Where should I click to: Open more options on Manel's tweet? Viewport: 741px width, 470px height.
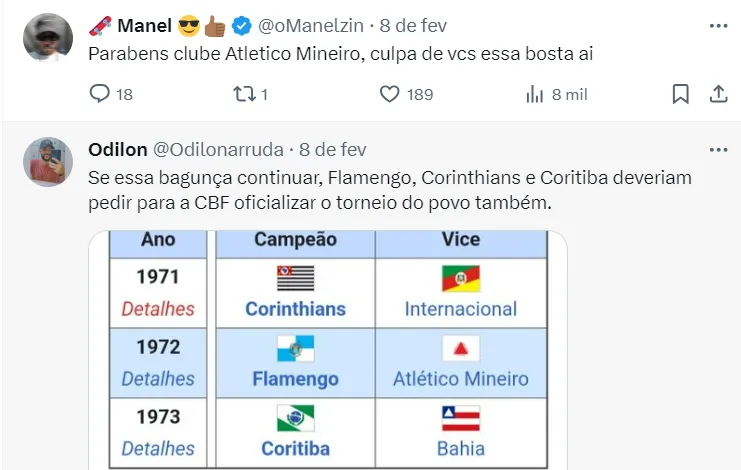[x=718, y=24]
